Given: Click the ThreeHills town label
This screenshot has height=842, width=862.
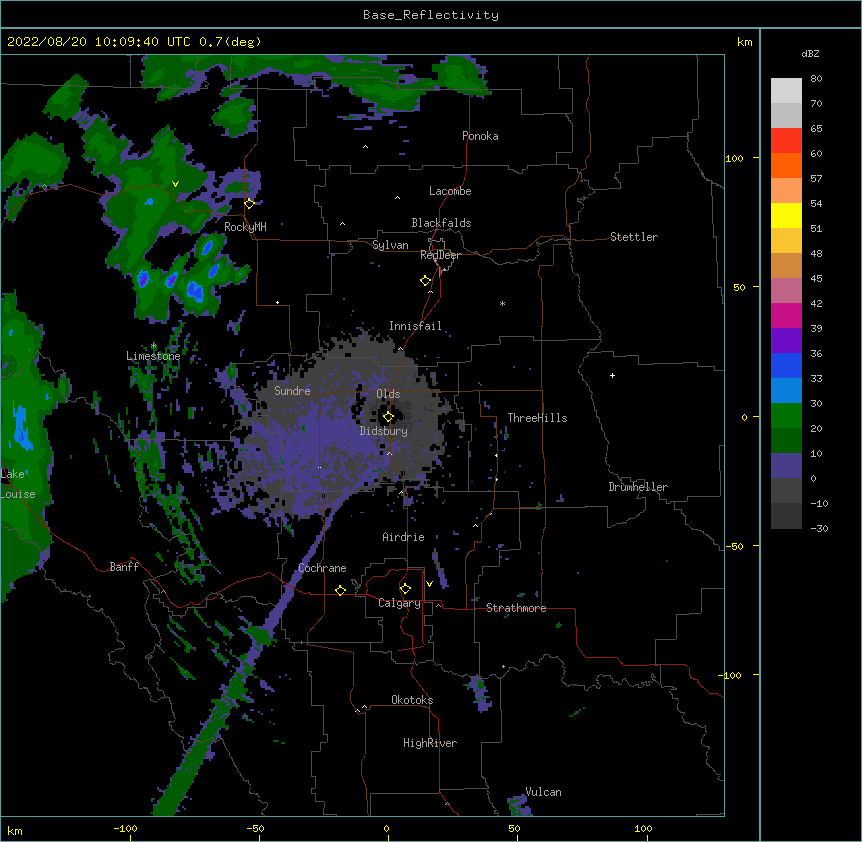Looking at the screenshot, I should [x=537, y=418].
